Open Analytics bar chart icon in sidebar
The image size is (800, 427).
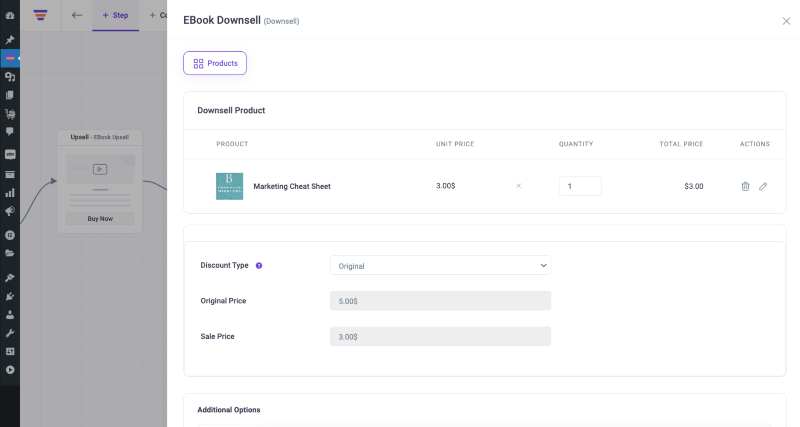click(10, 193)
